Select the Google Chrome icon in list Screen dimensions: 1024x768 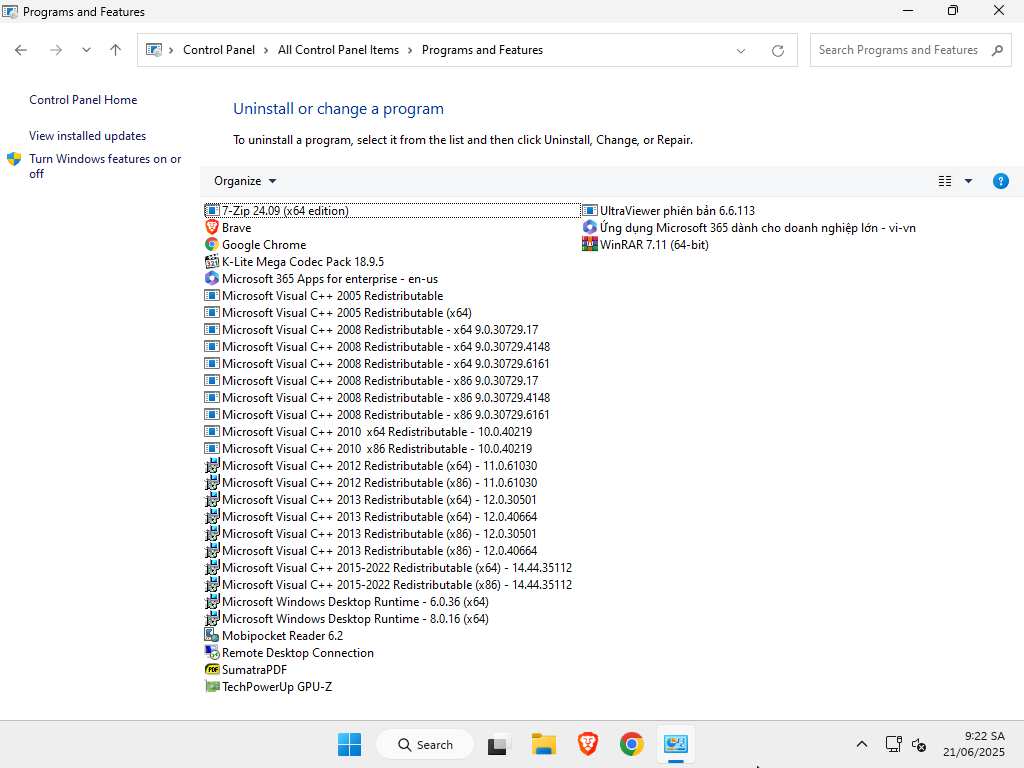click(212, 245)
